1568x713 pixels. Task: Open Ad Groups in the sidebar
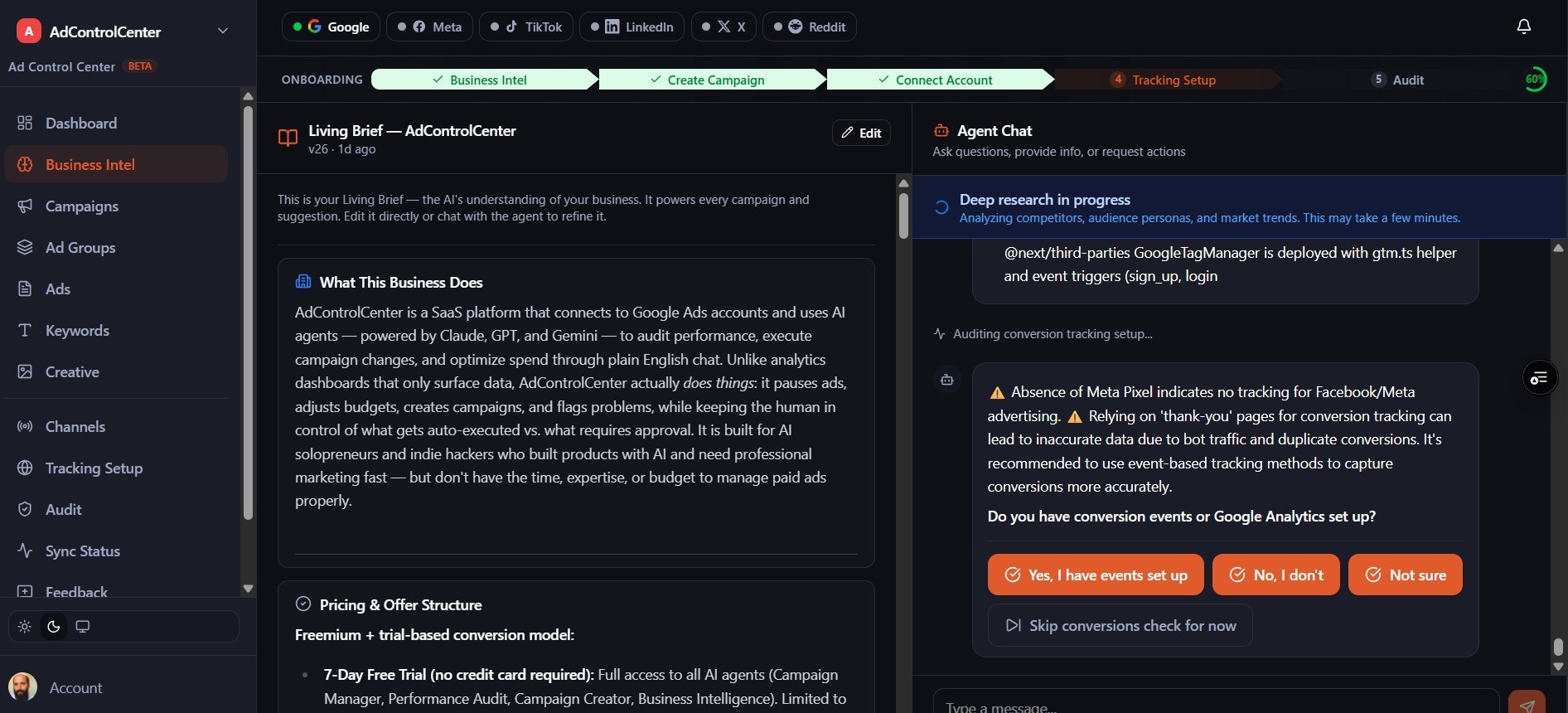click(x=116, y=247)
